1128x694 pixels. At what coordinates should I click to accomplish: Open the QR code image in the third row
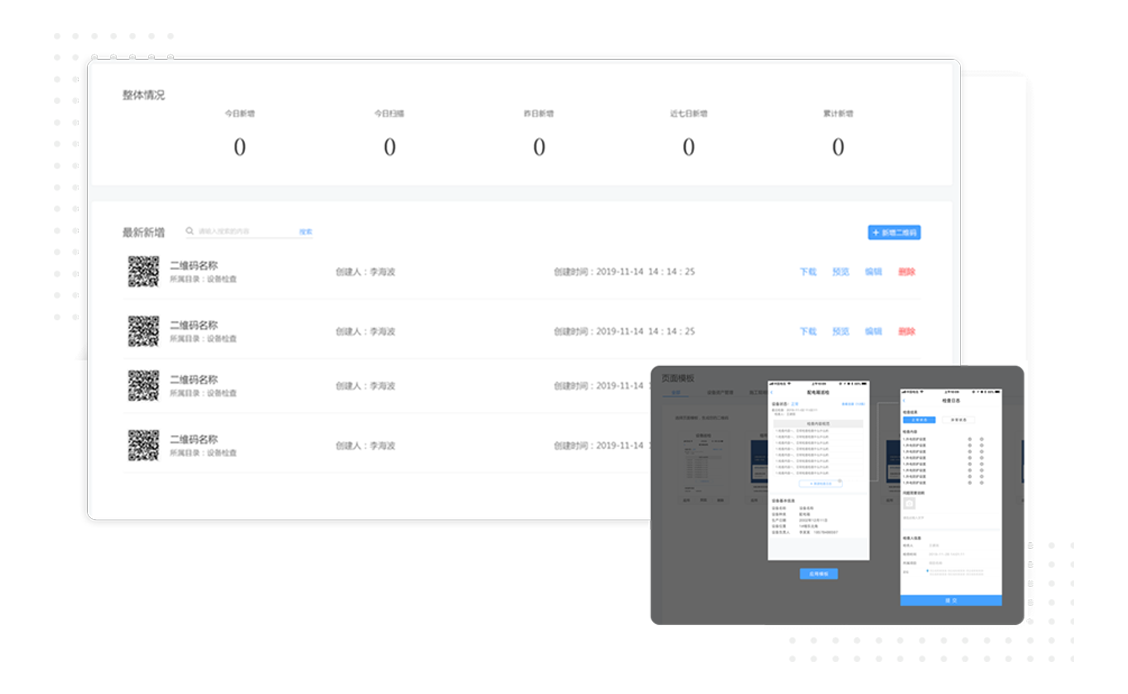143,385
